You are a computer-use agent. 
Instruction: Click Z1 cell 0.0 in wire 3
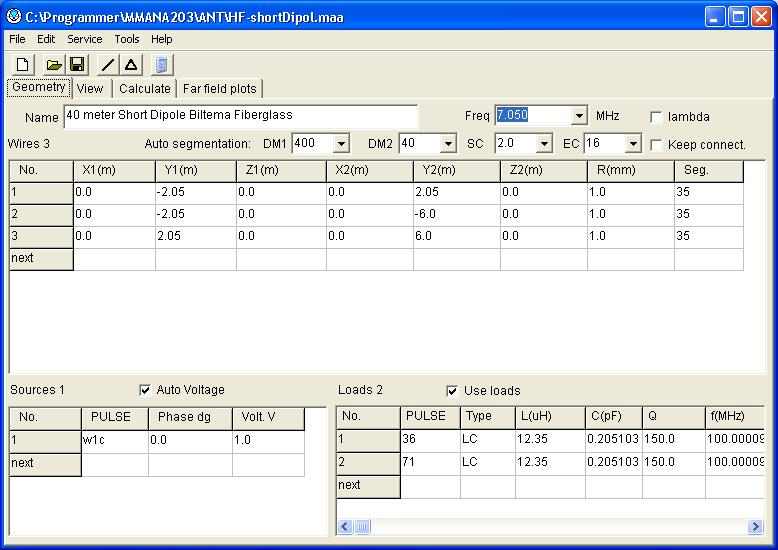[281, 237]
